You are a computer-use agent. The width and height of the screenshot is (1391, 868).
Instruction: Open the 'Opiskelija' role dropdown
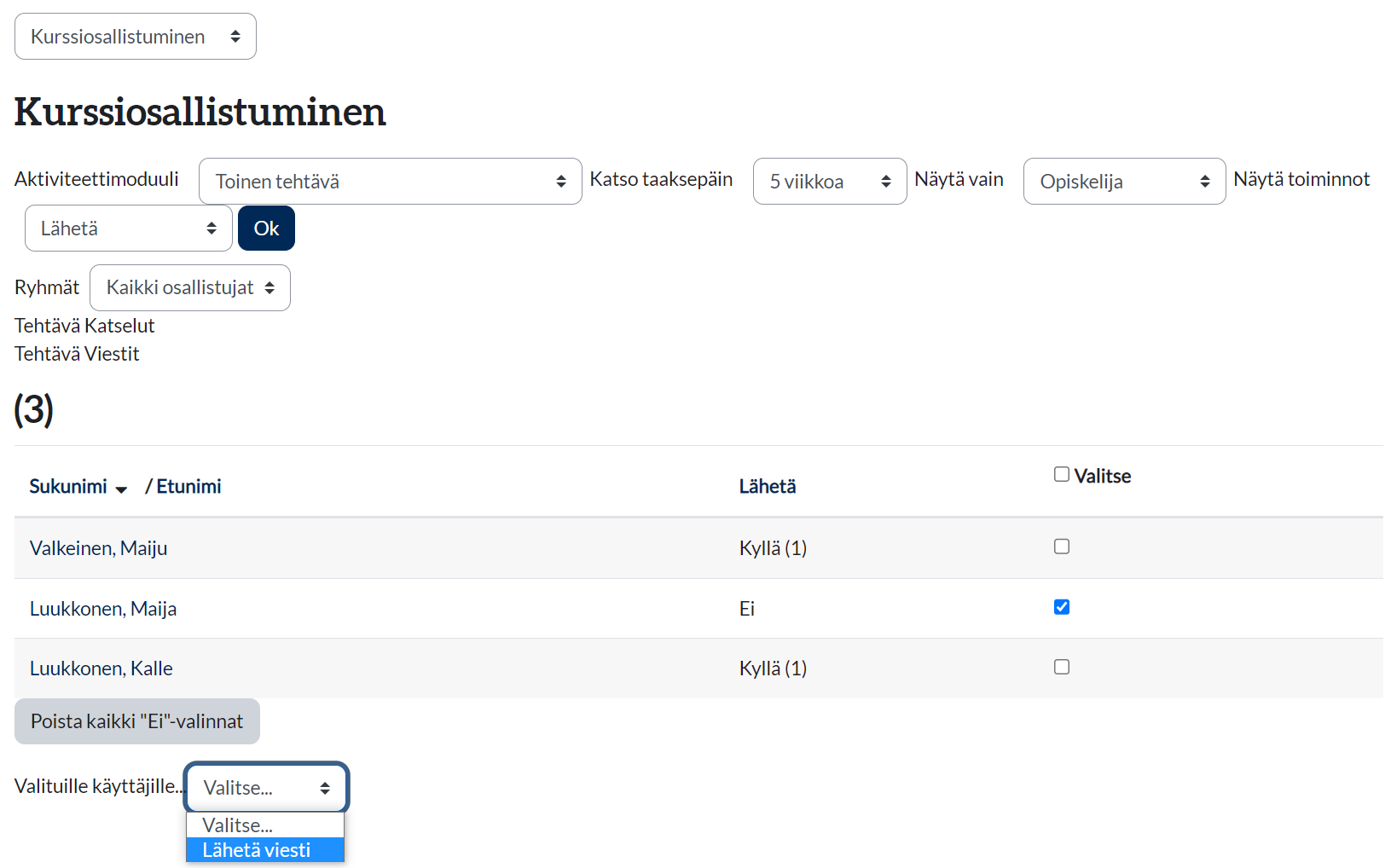pyautogui.click(x=1123, y=182)
